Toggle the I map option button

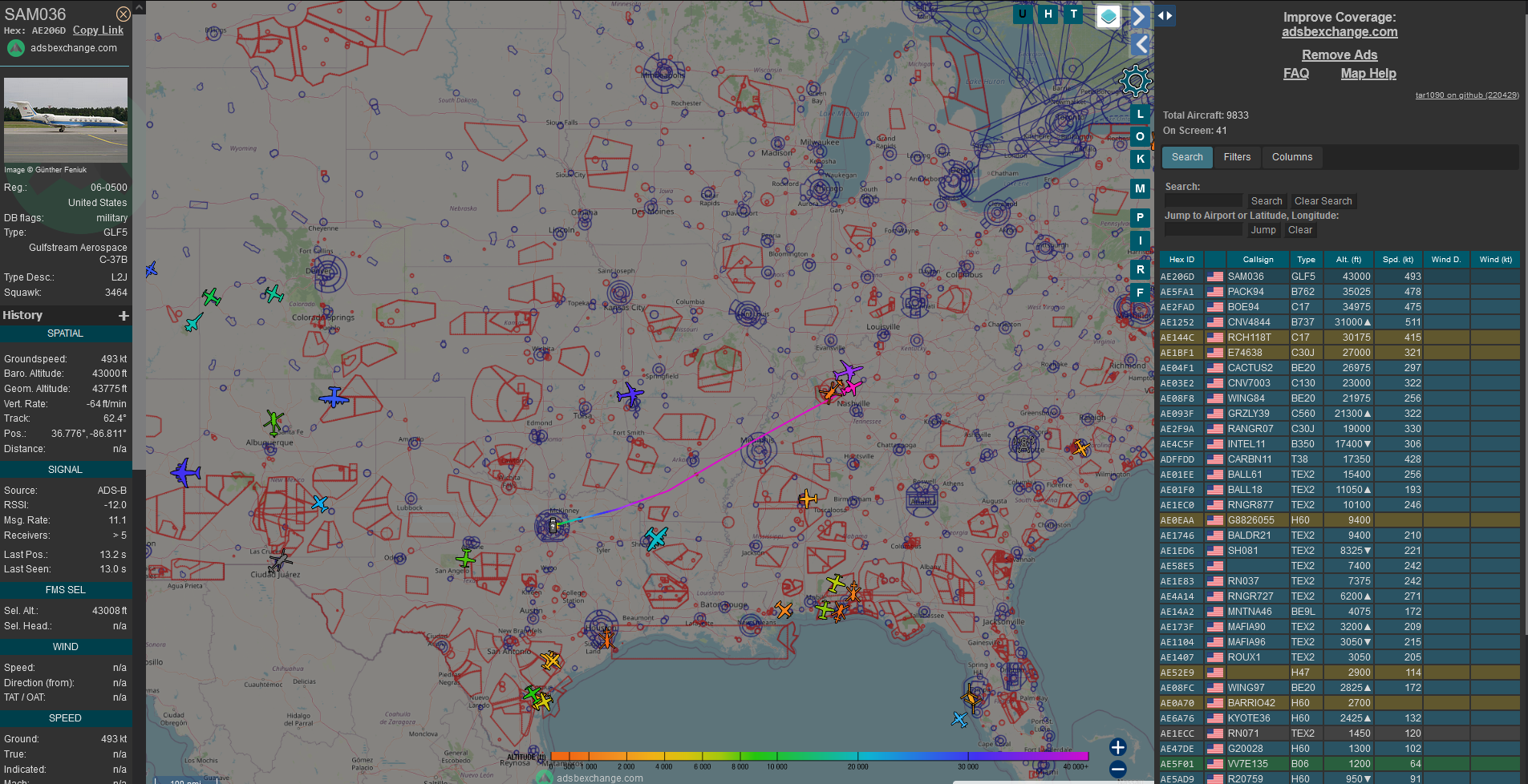(x=1141, y=240)
